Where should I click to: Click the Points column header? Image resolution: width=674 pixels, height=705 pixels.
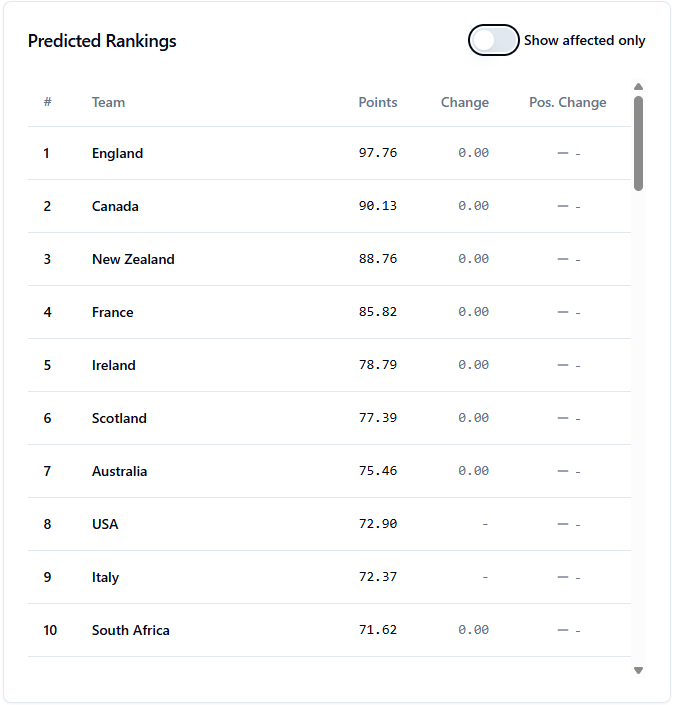pos(377,102)
